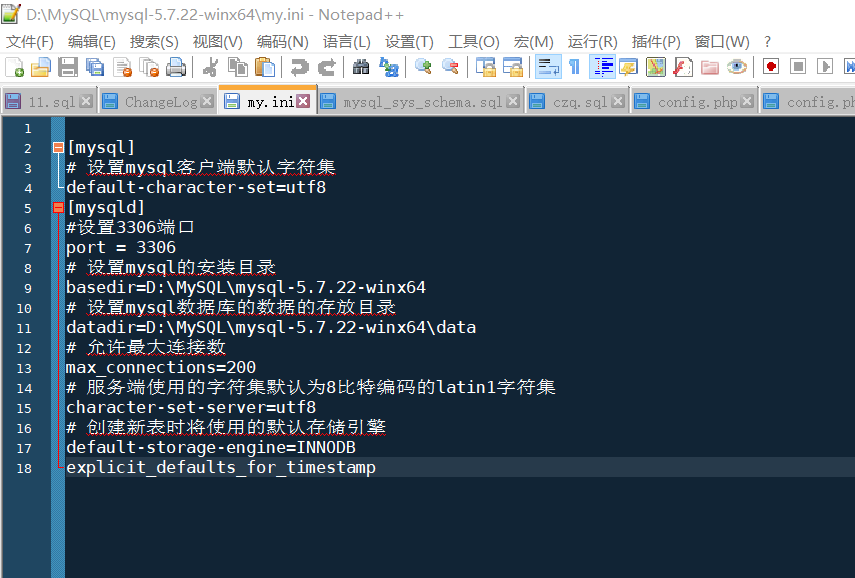Toggle word wrap in the toolbar

pos(548,67)
